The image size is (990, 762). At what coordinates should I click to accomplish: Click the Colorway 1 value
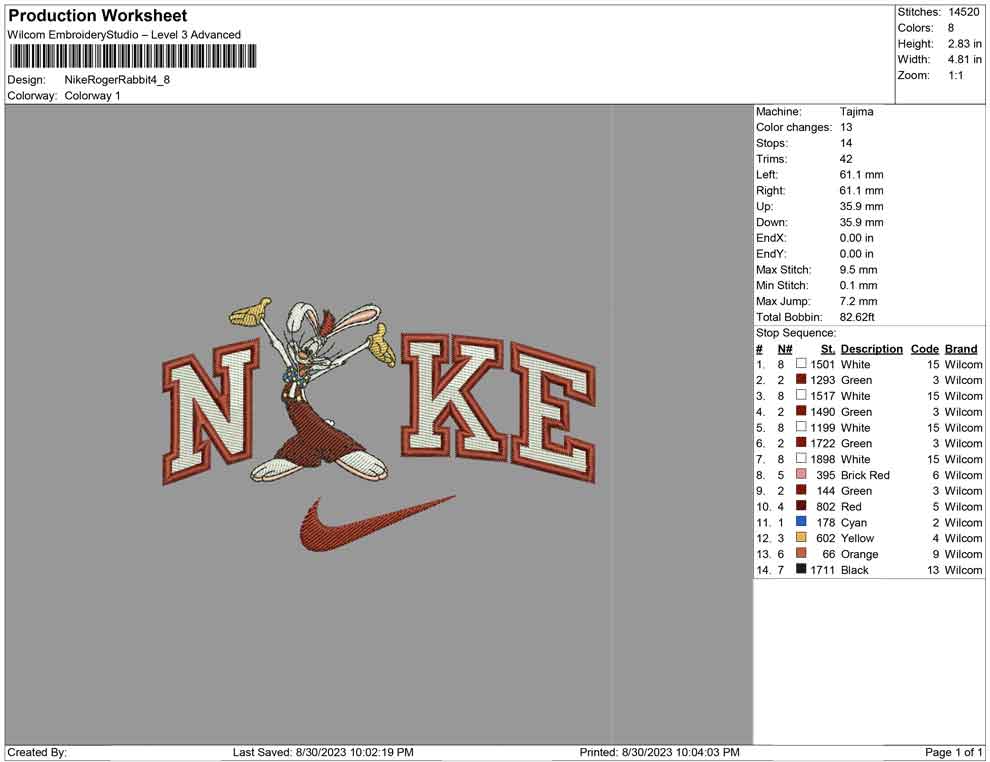(92, 96)
